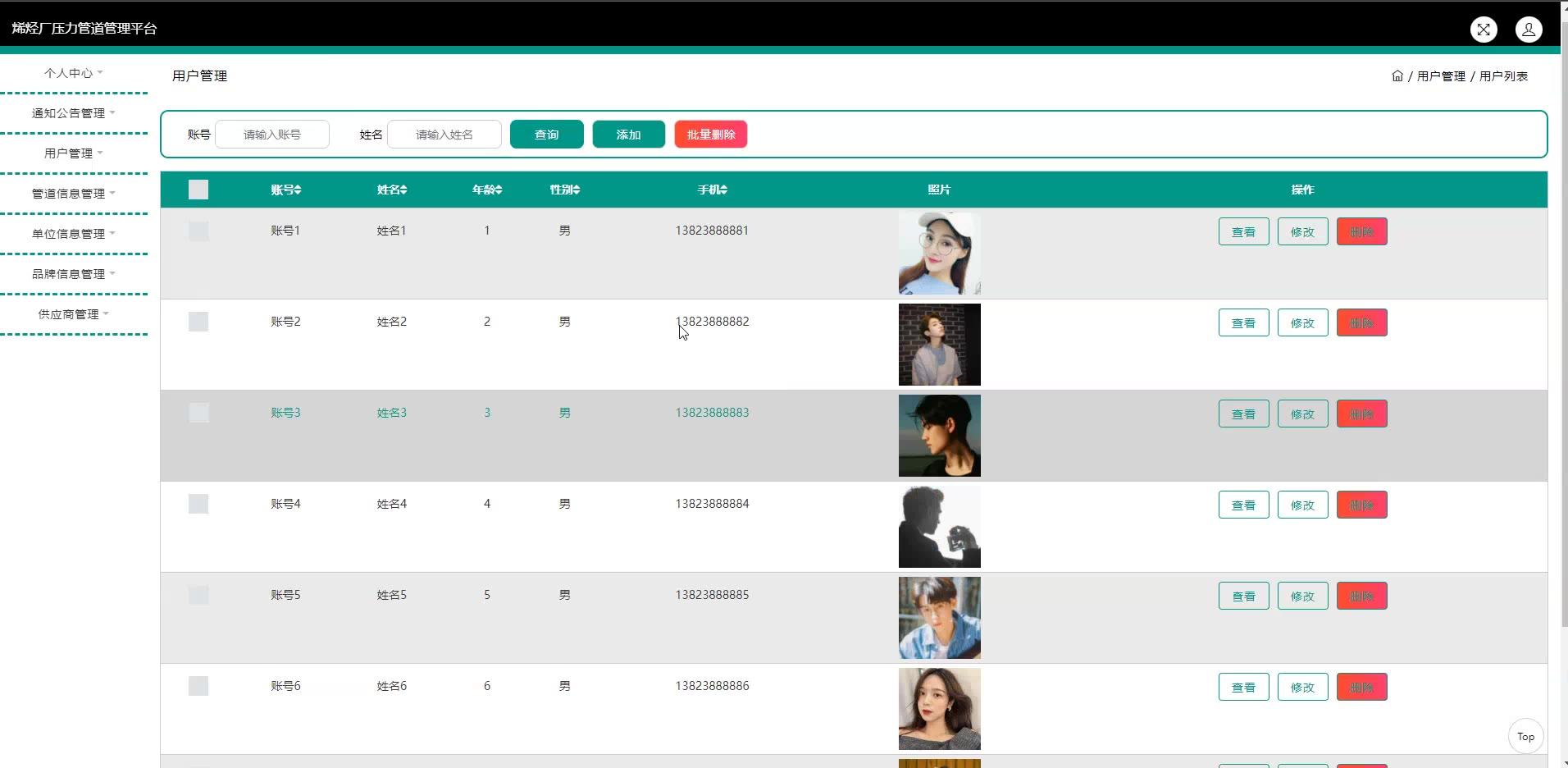
Task: Expand the 供应商管理 sidebar menu
Action: pyautogui.click(x=73, y=314)
